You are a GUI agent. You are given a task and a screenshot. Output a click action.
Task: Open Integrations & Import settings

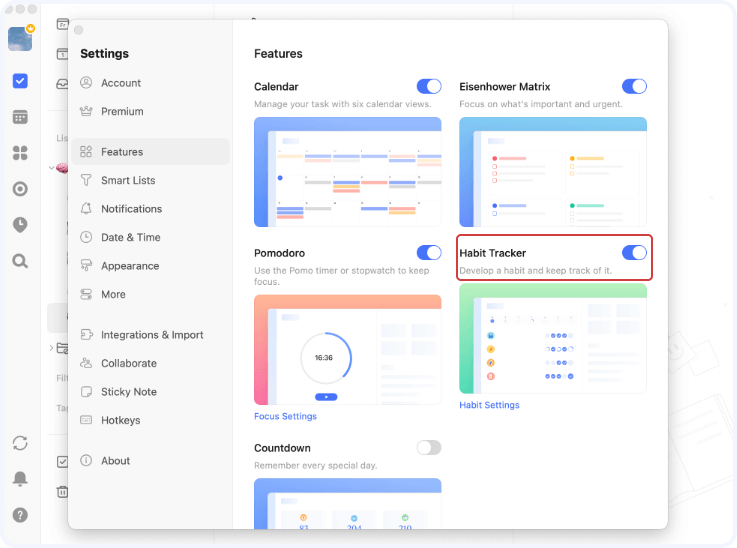[150, 335]
